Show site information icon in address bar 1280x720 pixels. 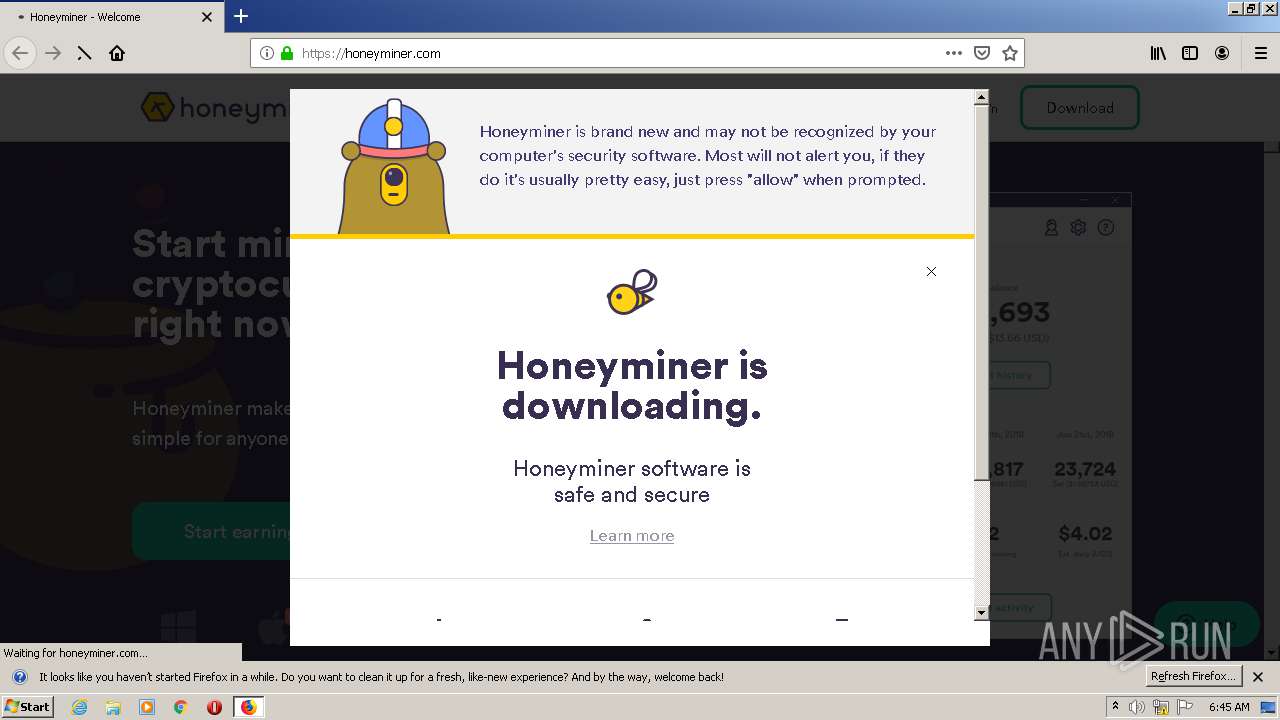pyautogui.click(x=267, y=53)
